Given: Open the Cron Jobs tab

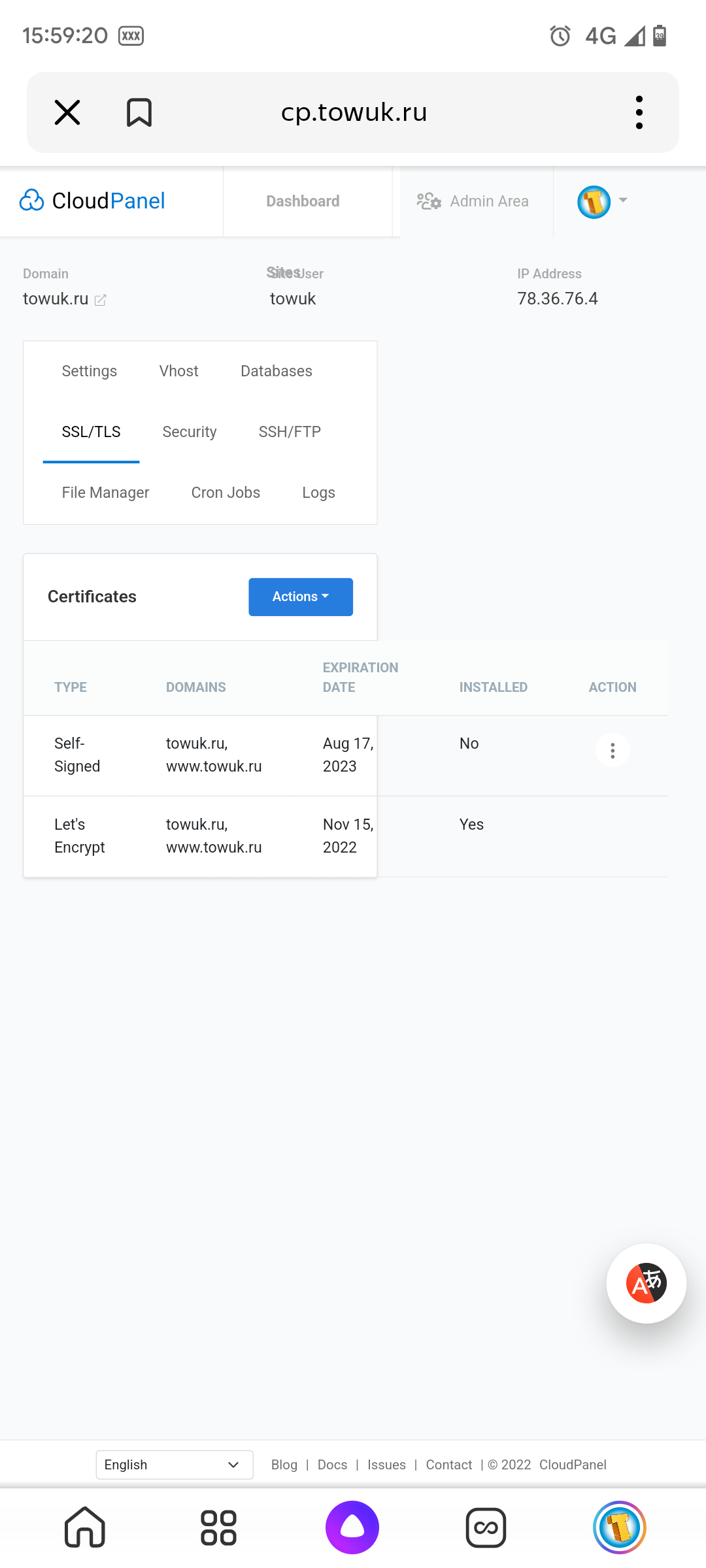Looking at the screenshot, I should point(225,492).
